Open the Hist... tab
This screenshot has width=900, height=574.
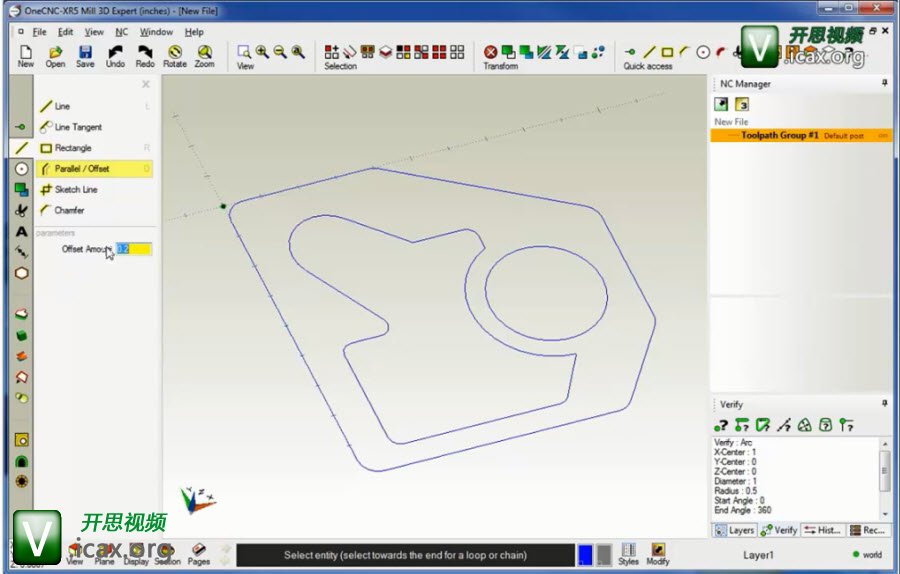[823, 530]
